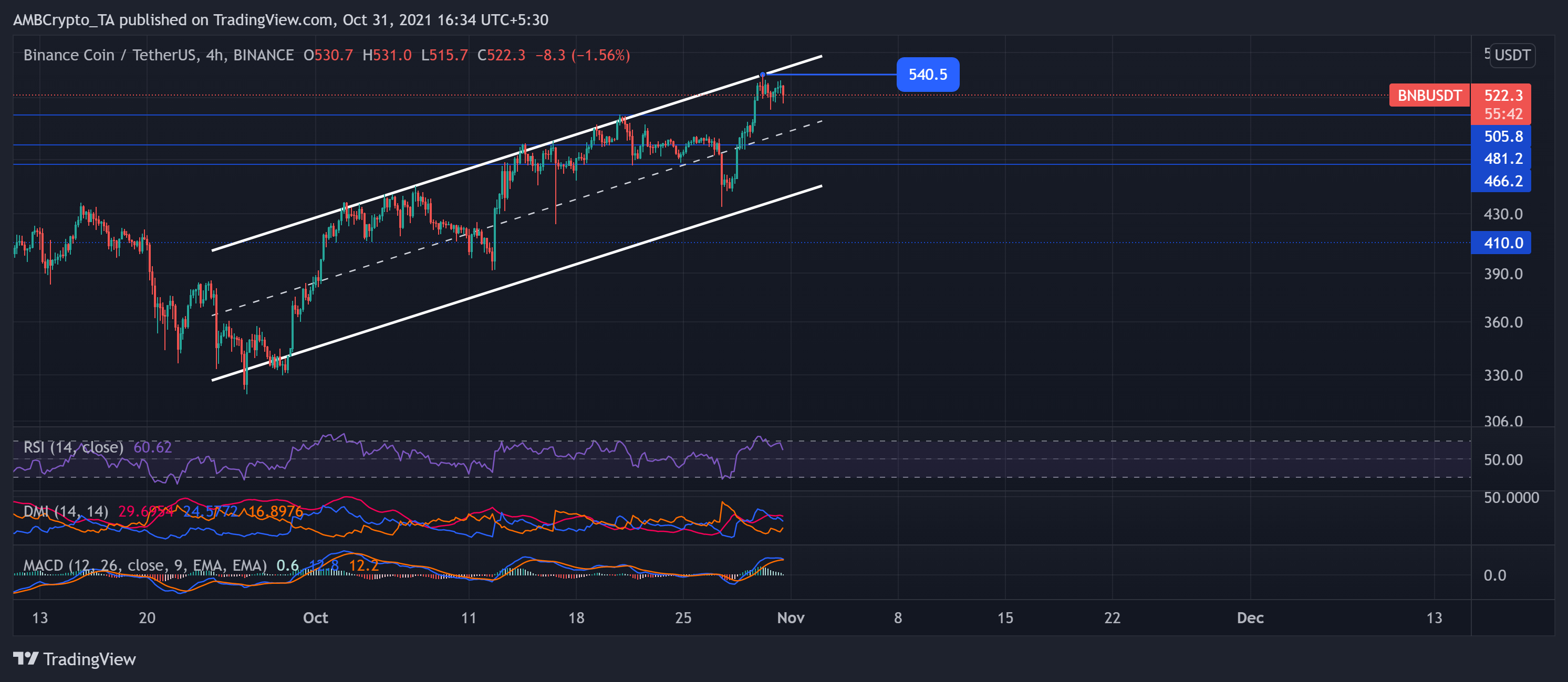Click the blue 540.5 price flag callout
The height and width of the screenshot is (682, 1568).
click(928, 74)
